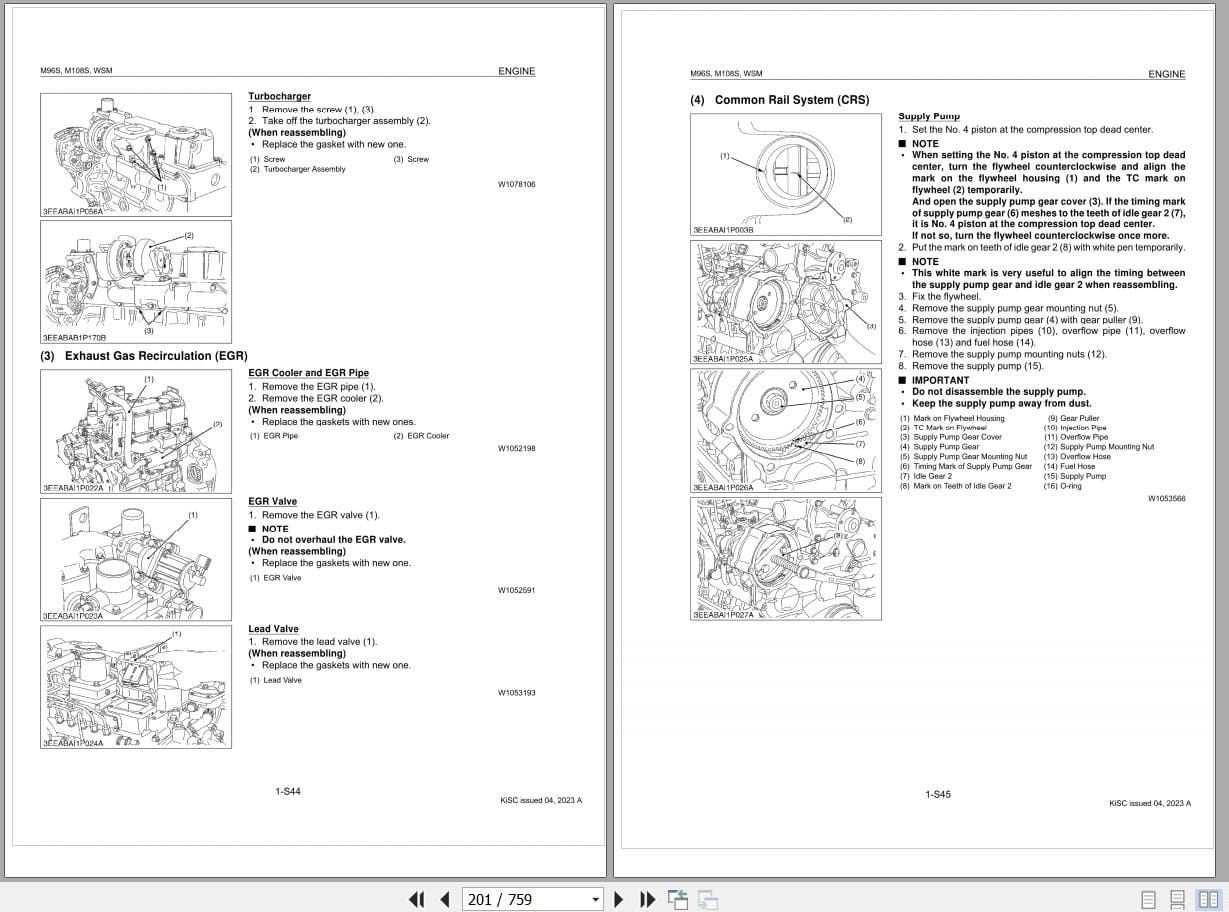Select the Common Rail System (CRS) heading
This screenshot has height=912, width=1229.
click(780, 100)
